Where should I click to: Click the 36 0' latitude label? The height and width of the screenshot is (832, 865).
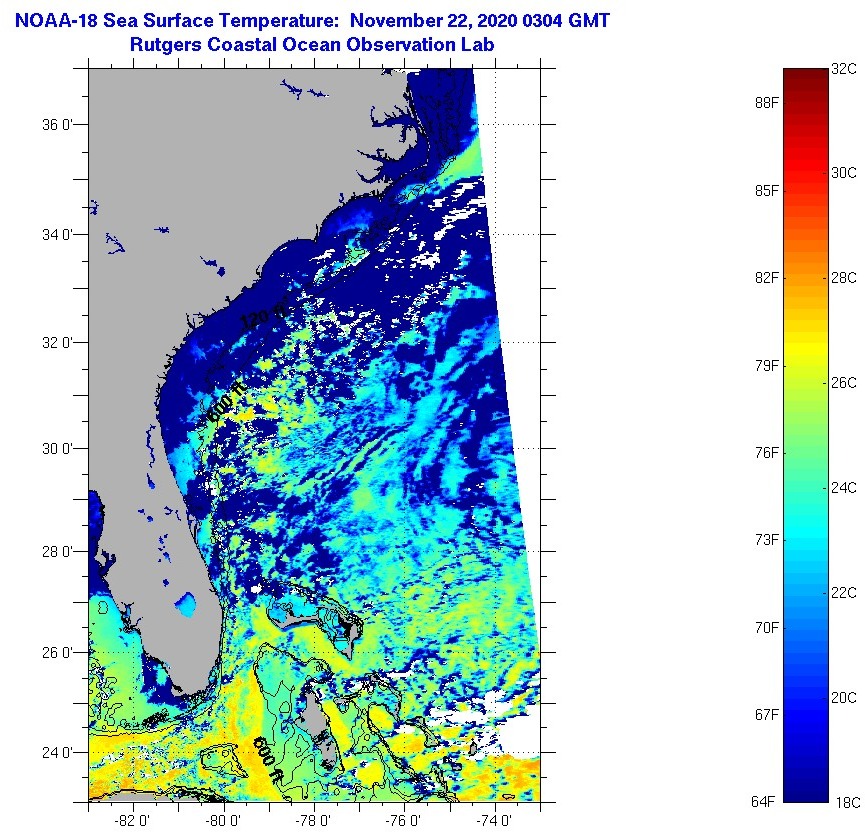click(x=57, y=125)
